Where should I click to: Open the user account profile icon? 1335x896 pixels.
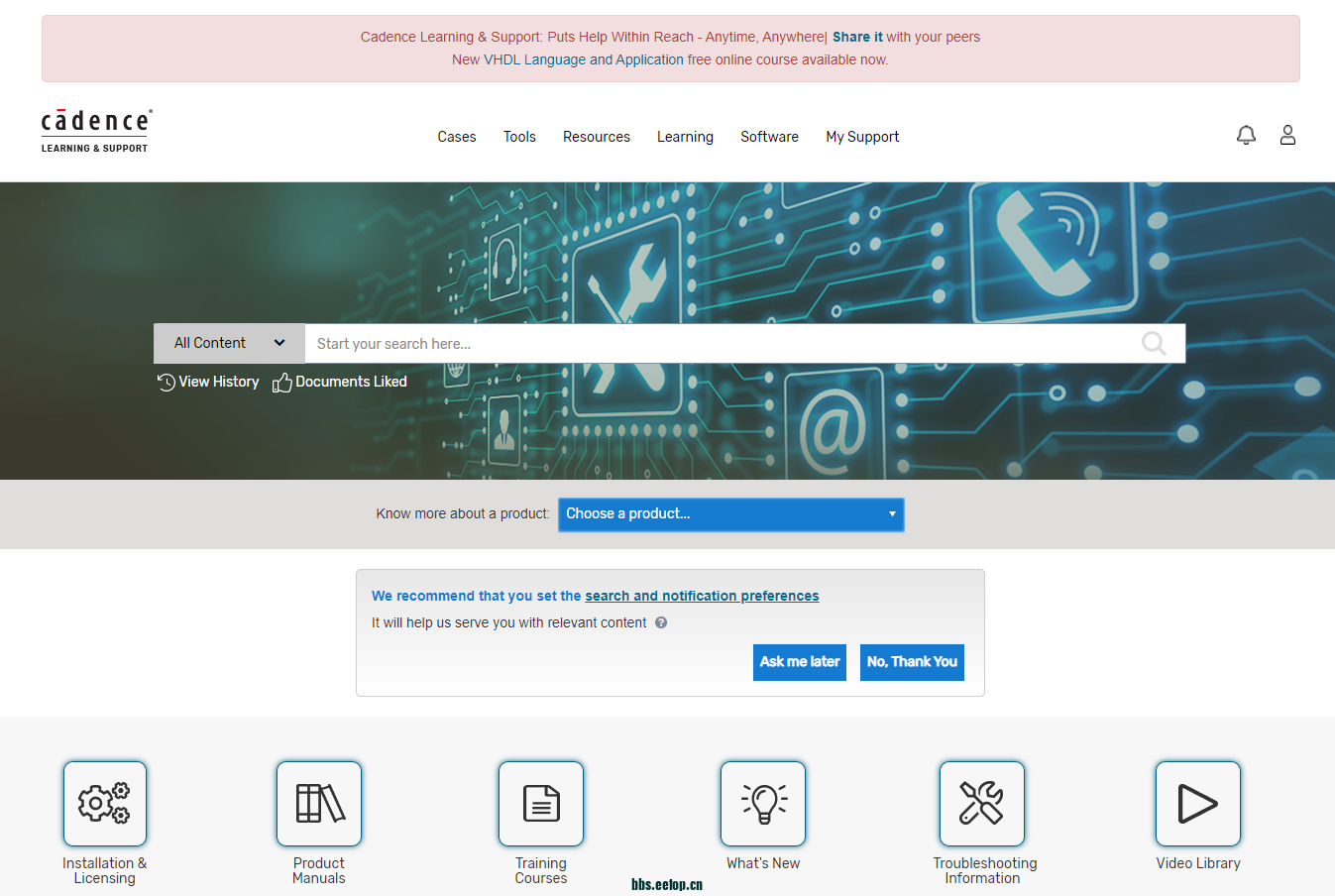pos(1287,135)
